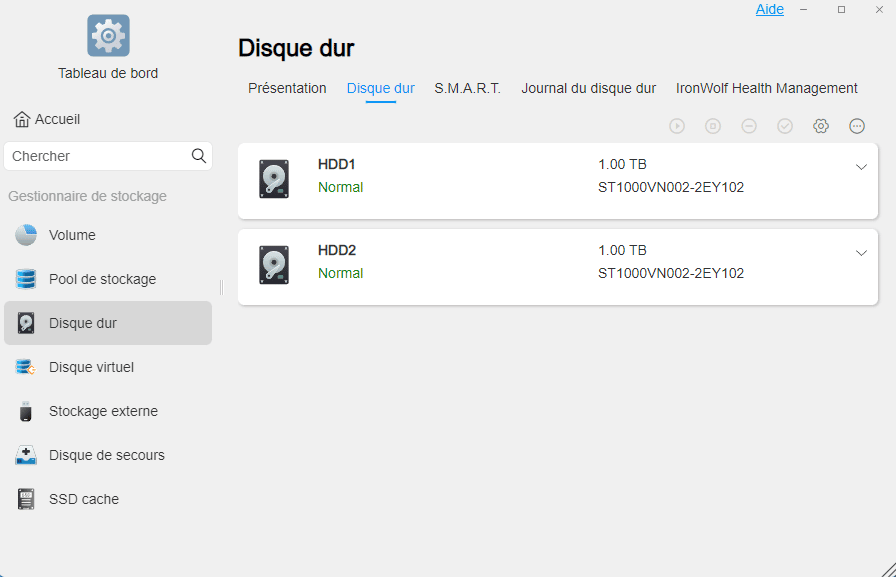Open the Aide help link
The height and width of the screenshot is (577, 896).
coord(769,9)
